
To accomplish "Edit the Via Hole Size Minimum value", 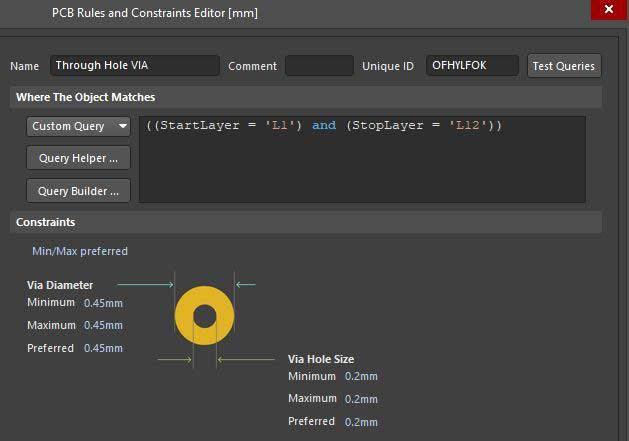I will pyautogui.click(x=361, y=377).
